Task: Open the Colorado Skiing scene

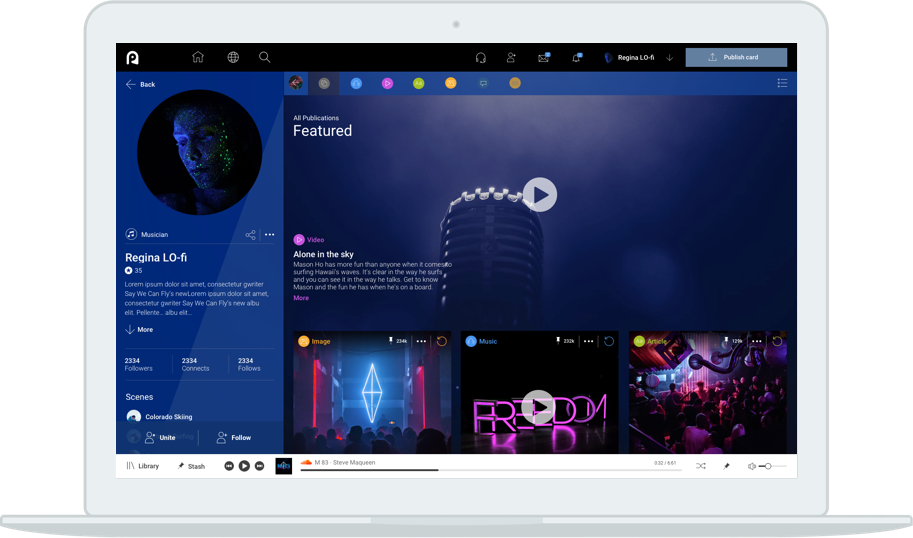Action: pos(160,416)
